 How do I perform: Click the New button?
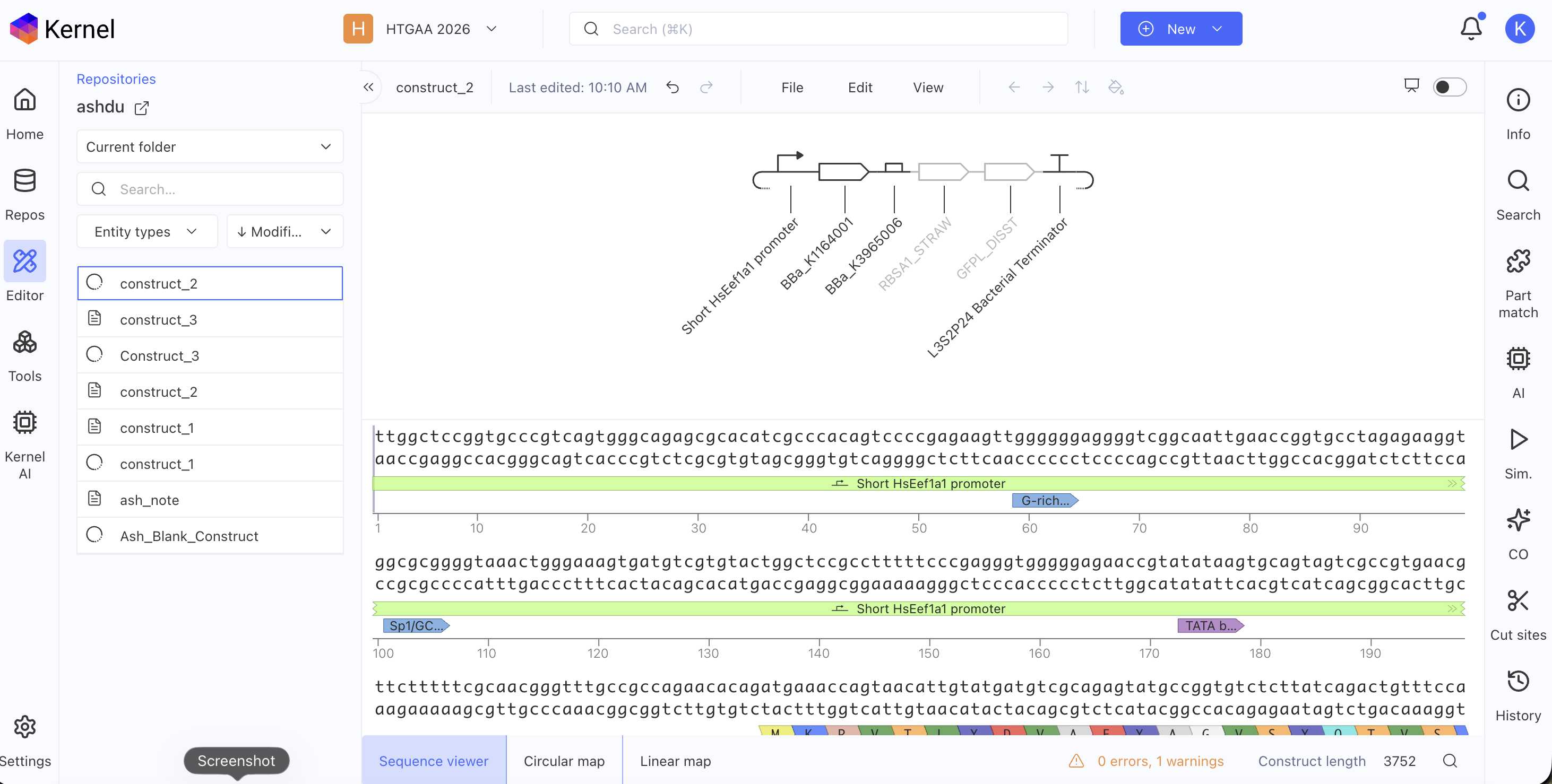point(1180,28)
